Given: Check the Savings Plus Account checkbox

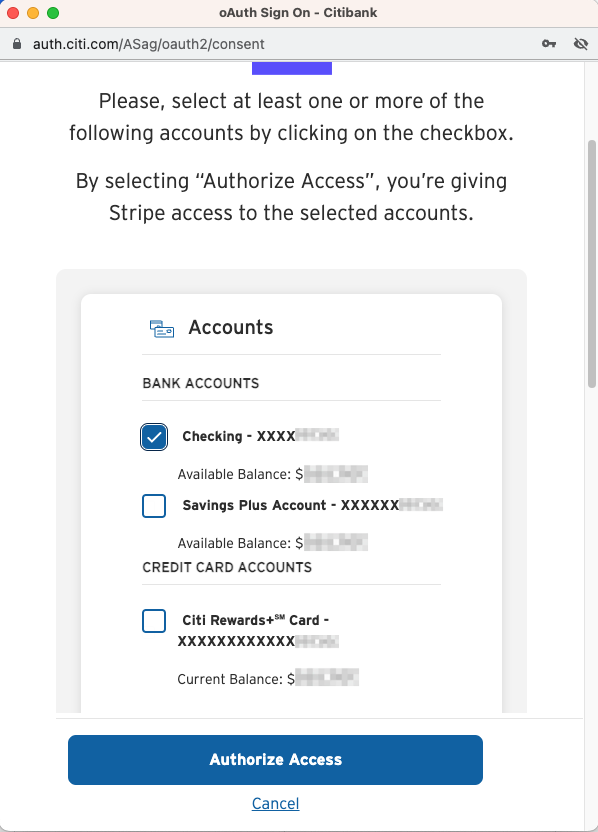Looking at the screenshot, I should (x=154, y=506).
